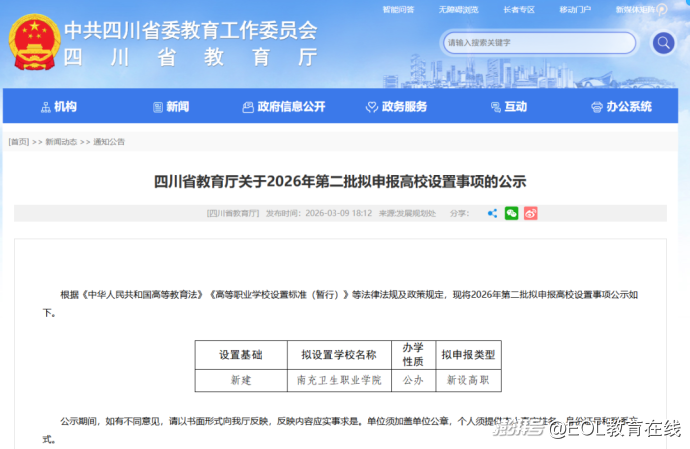690x449 pixels.
Task: Click the 政府信息公开 document icon
Action: click(x=248, y=107)
